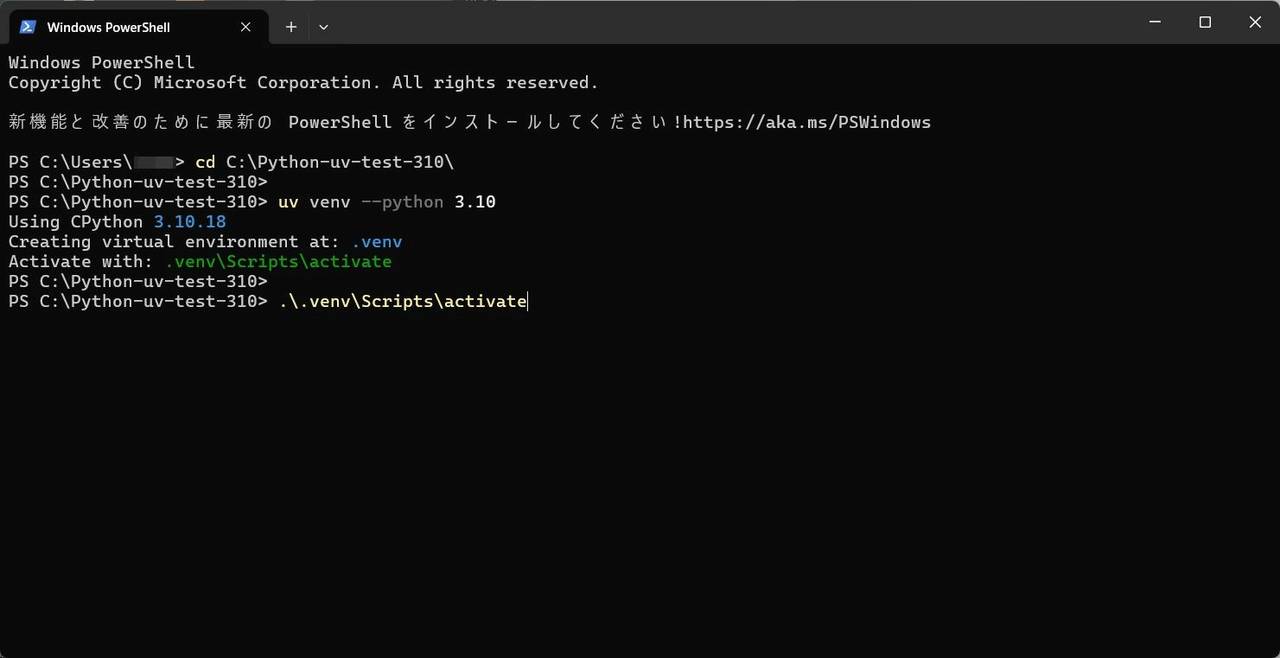Image resolution: width=1280 pixels, height=658 pixels.
Task: Expand the new tab profile dropdown chevron
Action: 323,27
